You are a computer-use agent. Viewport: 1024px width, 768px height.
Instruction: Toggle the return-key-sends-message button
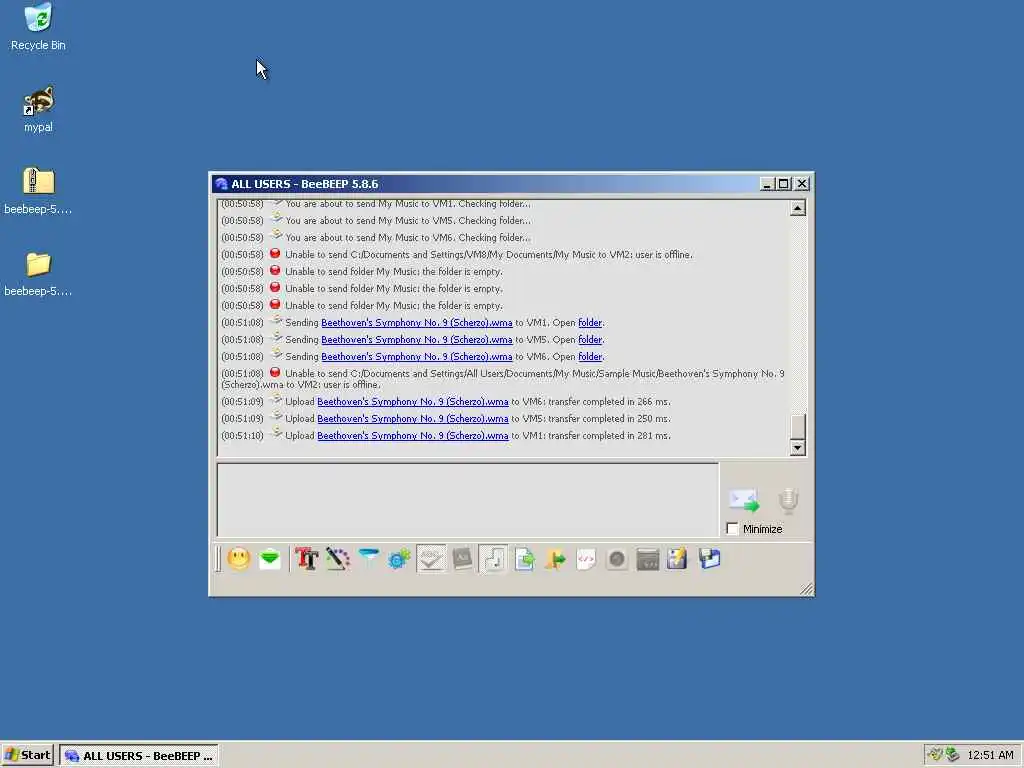coord(493,559)
